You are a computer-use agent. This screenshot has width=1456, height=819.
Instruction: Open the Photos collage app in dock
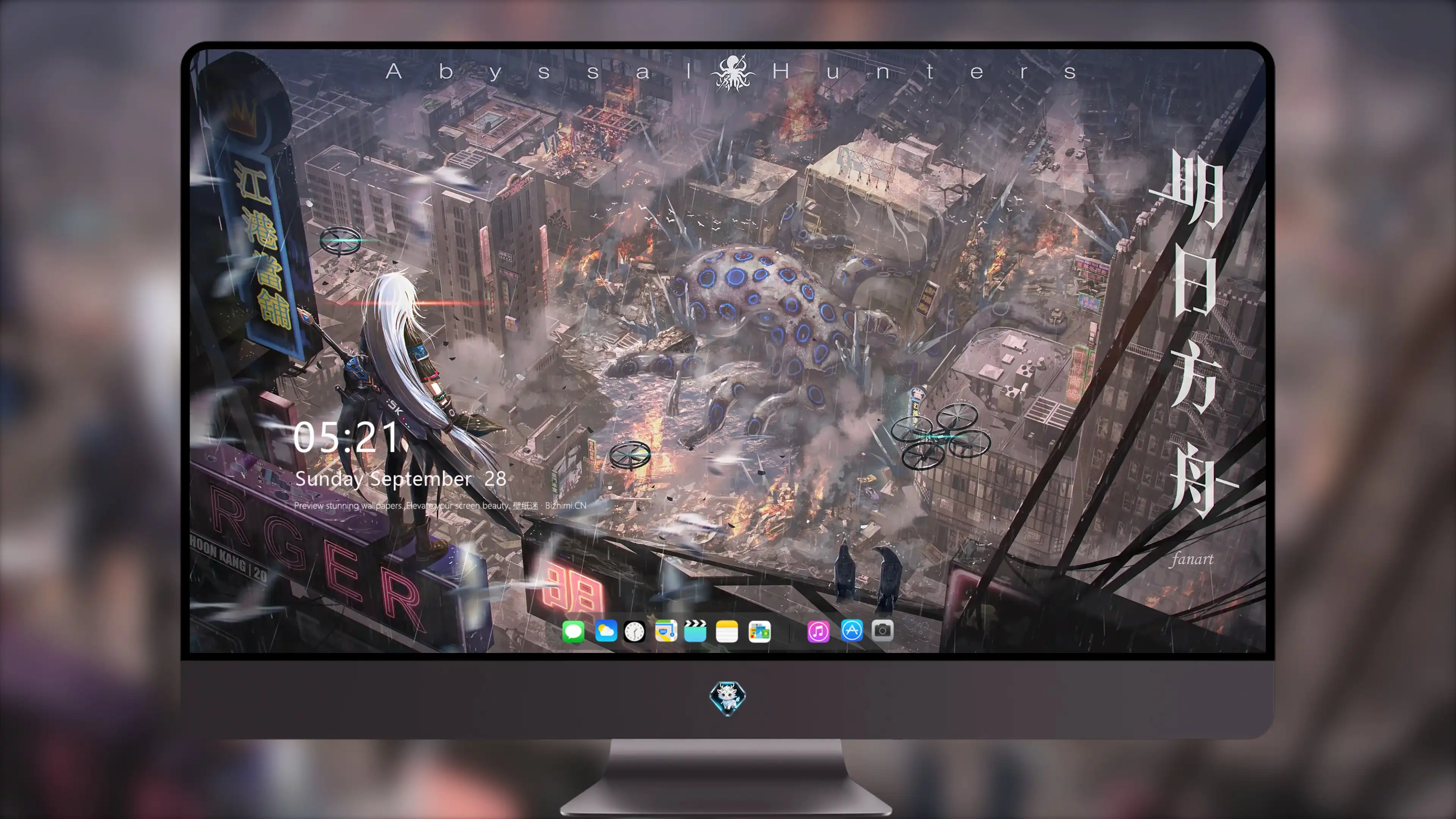point(759,631)
